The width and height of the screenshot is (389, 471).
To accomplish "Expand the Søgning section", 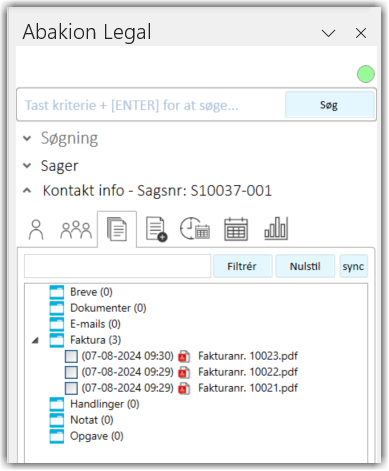I will pyautogui.click(x=27, y=138).
